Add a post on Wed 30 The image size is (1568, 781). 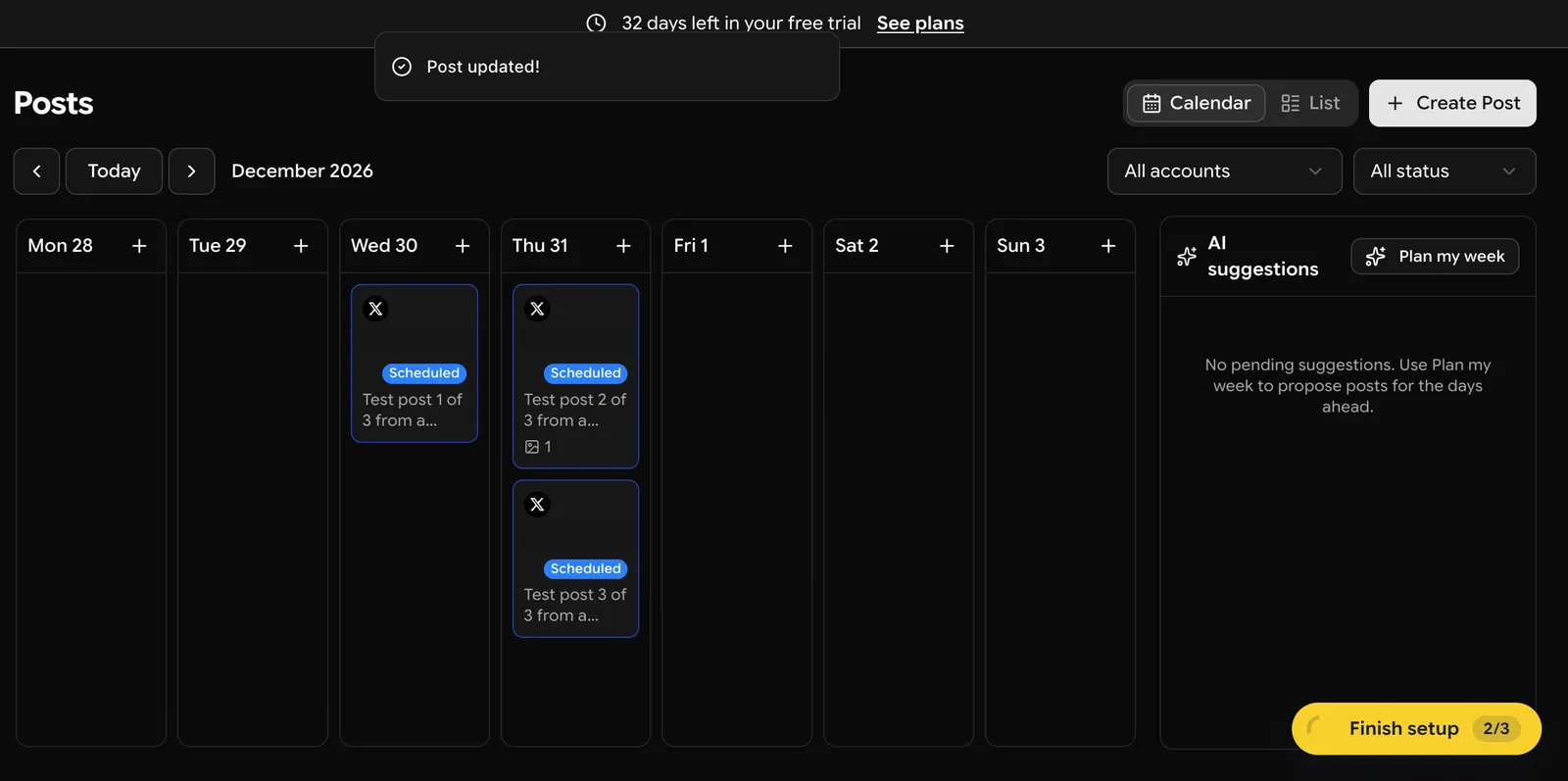[x=463, y=246]
